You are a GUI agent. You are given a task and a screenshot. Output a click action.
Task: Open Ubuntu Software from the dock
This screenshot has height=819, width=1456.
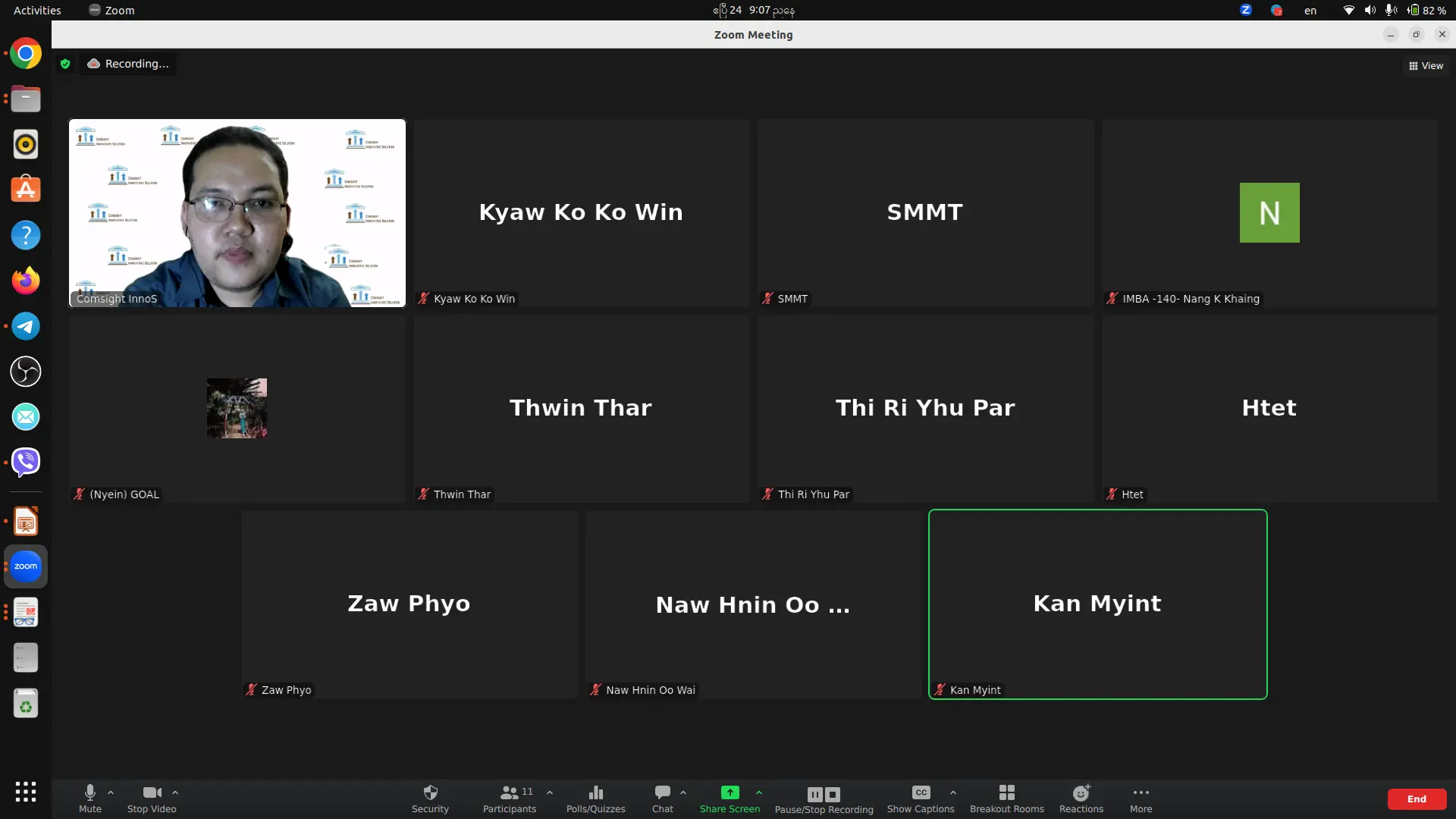coord(26,190)
